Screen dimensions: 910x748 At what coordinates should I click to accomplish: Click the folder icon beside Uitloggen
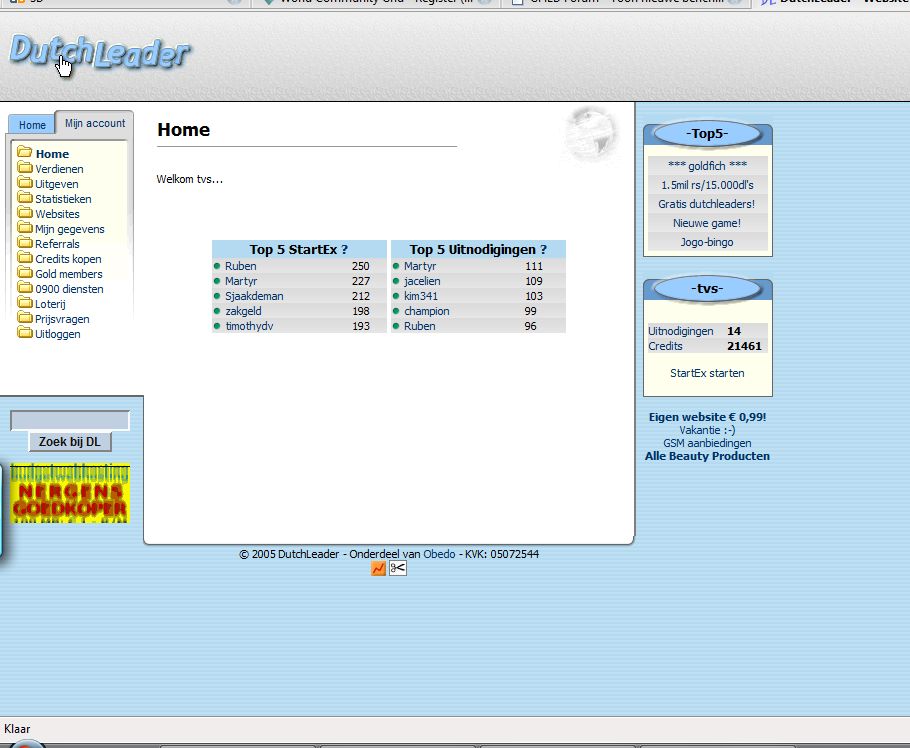point(25,333)
